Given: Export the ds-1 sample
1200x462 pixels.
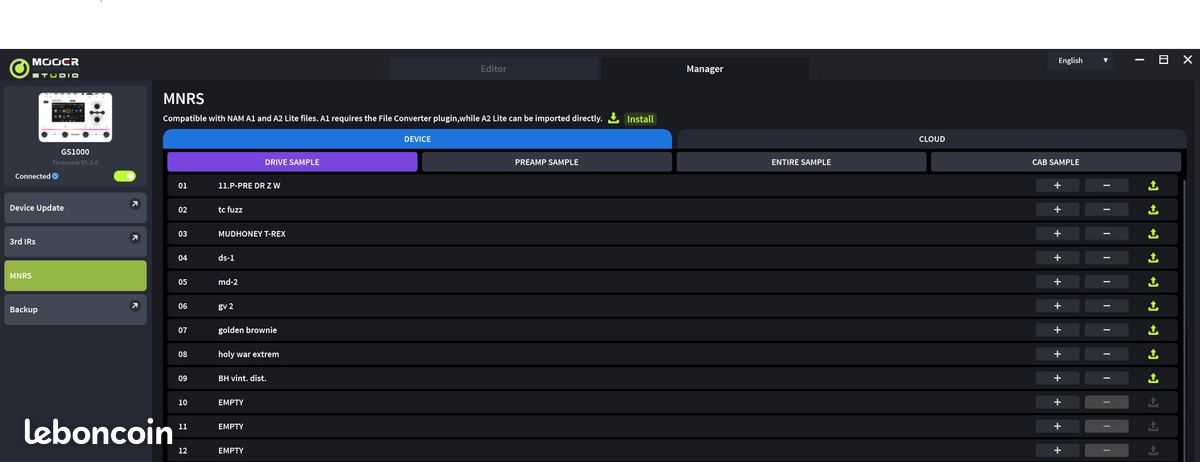Looking at the screenshot, I should (x=1153, y=257).
